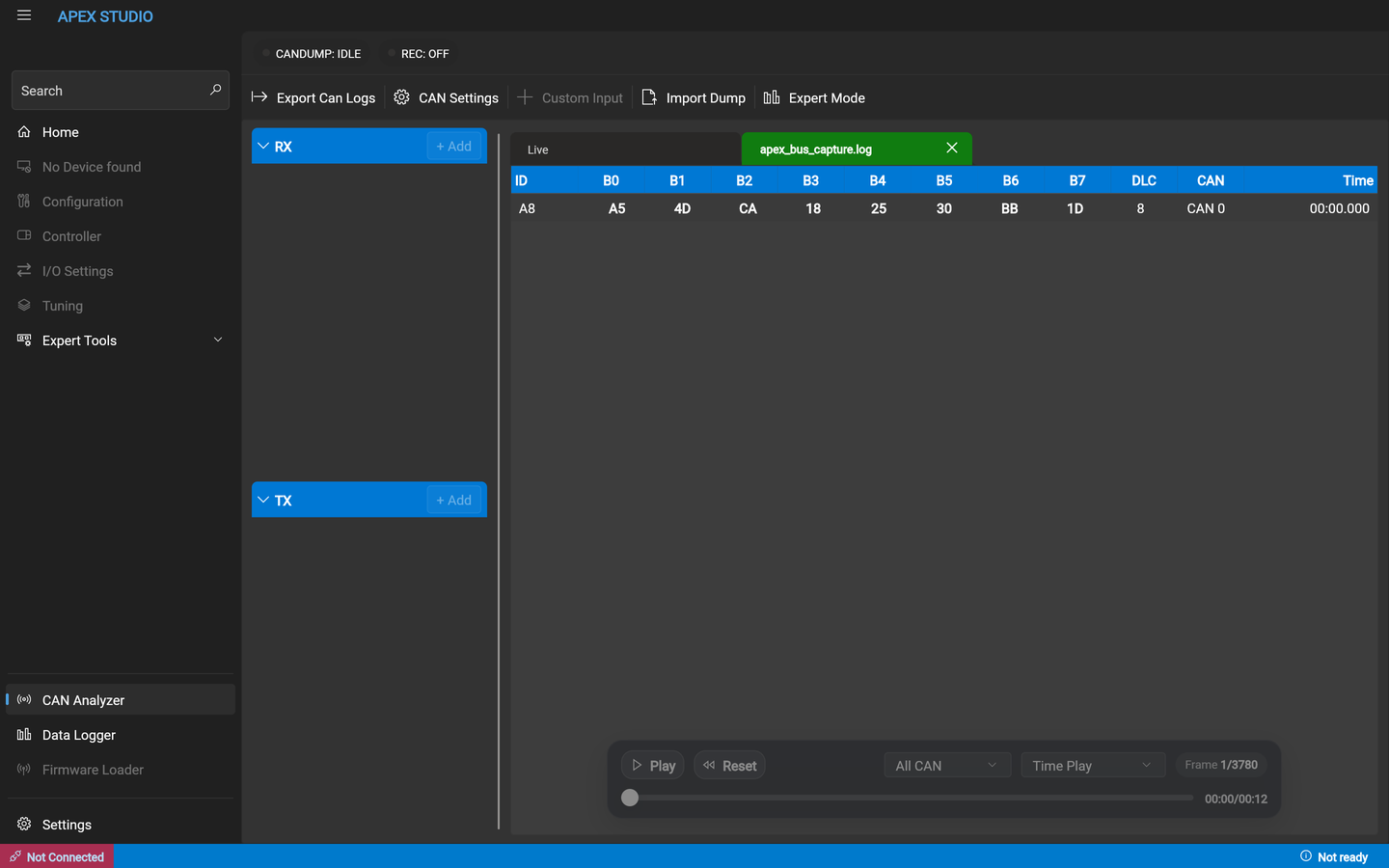Screen dimensions: 1389x868
Task: Click Export Can Logs label
Action: (x=326, y=98)
